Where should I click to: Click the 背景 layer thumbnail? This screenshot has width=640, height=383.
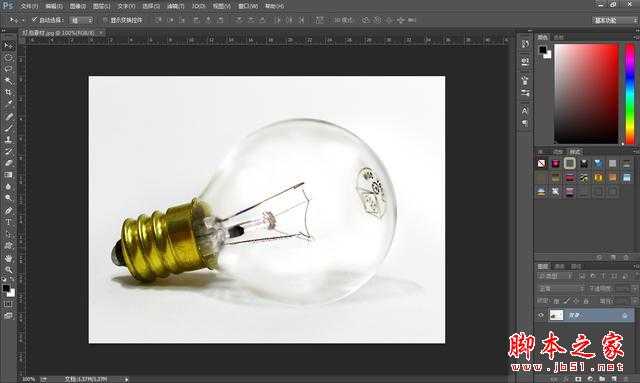(x=556, y=315)
